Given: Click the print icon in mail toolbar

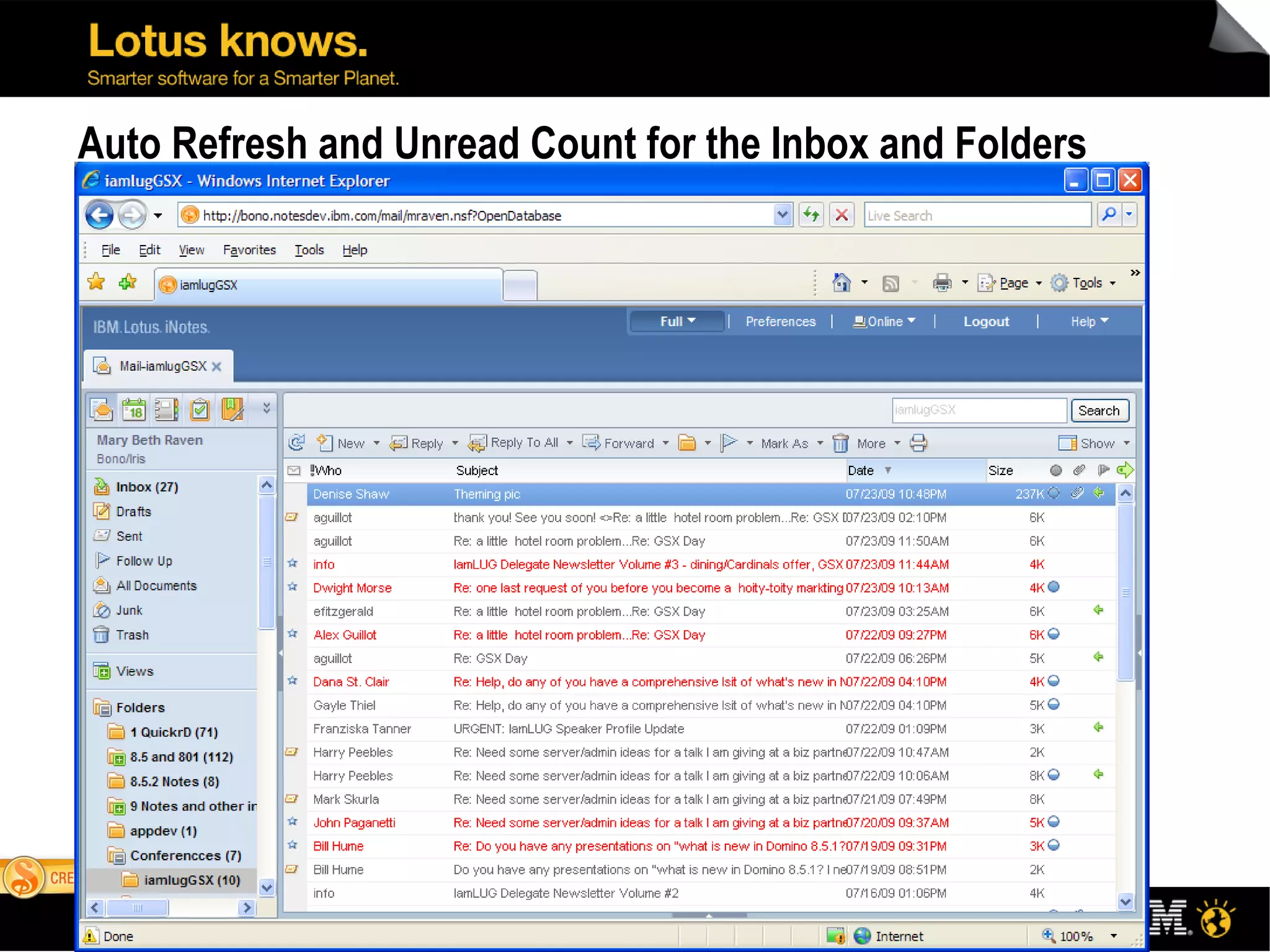Looking at the screenshot, I should click(x=918, y=443).
